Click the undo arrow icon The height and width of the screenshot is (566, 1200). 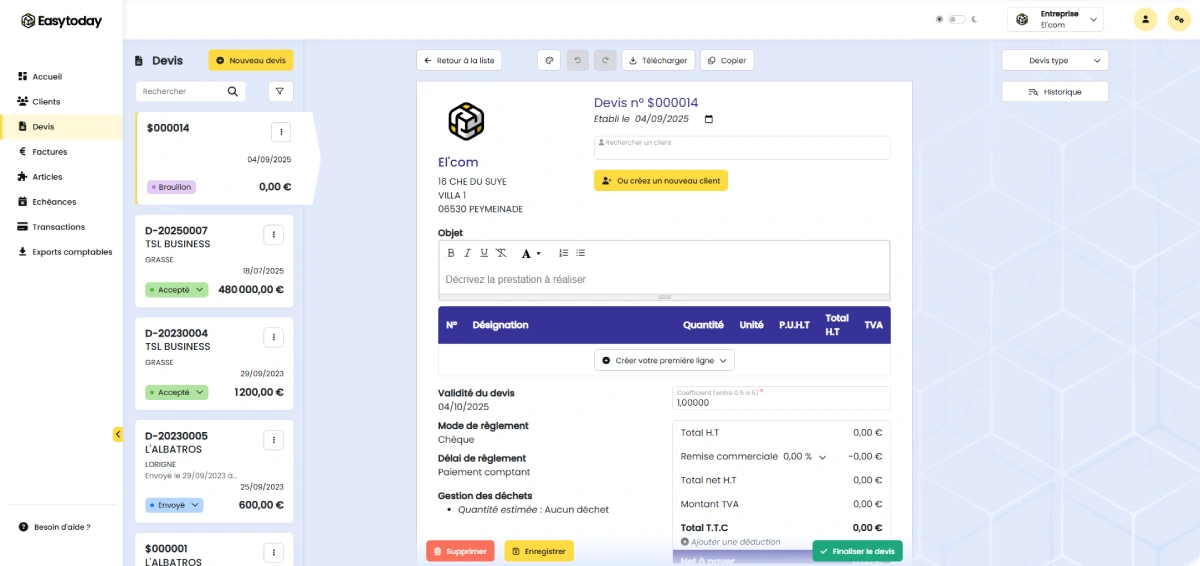[x=577, y=61]
